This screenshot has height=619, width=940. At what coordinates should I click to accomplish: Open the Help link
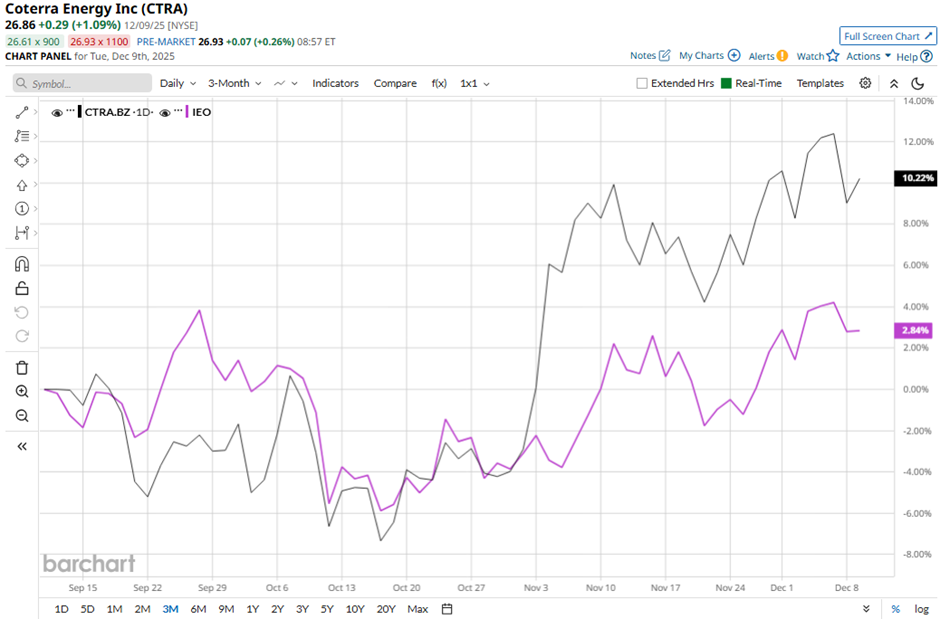pos(914,56)
